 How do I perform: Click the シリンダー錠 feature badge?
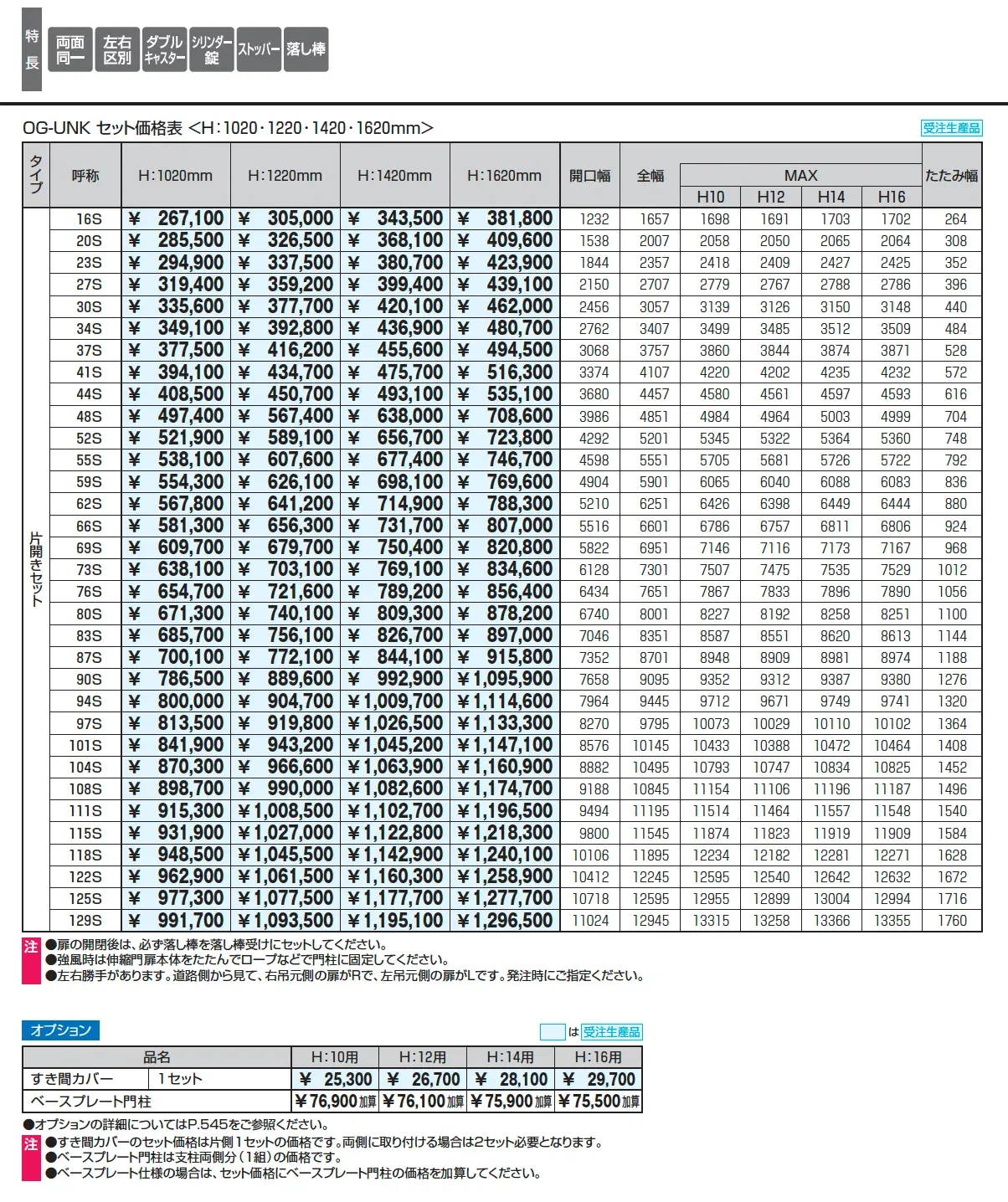pos(212,49)
